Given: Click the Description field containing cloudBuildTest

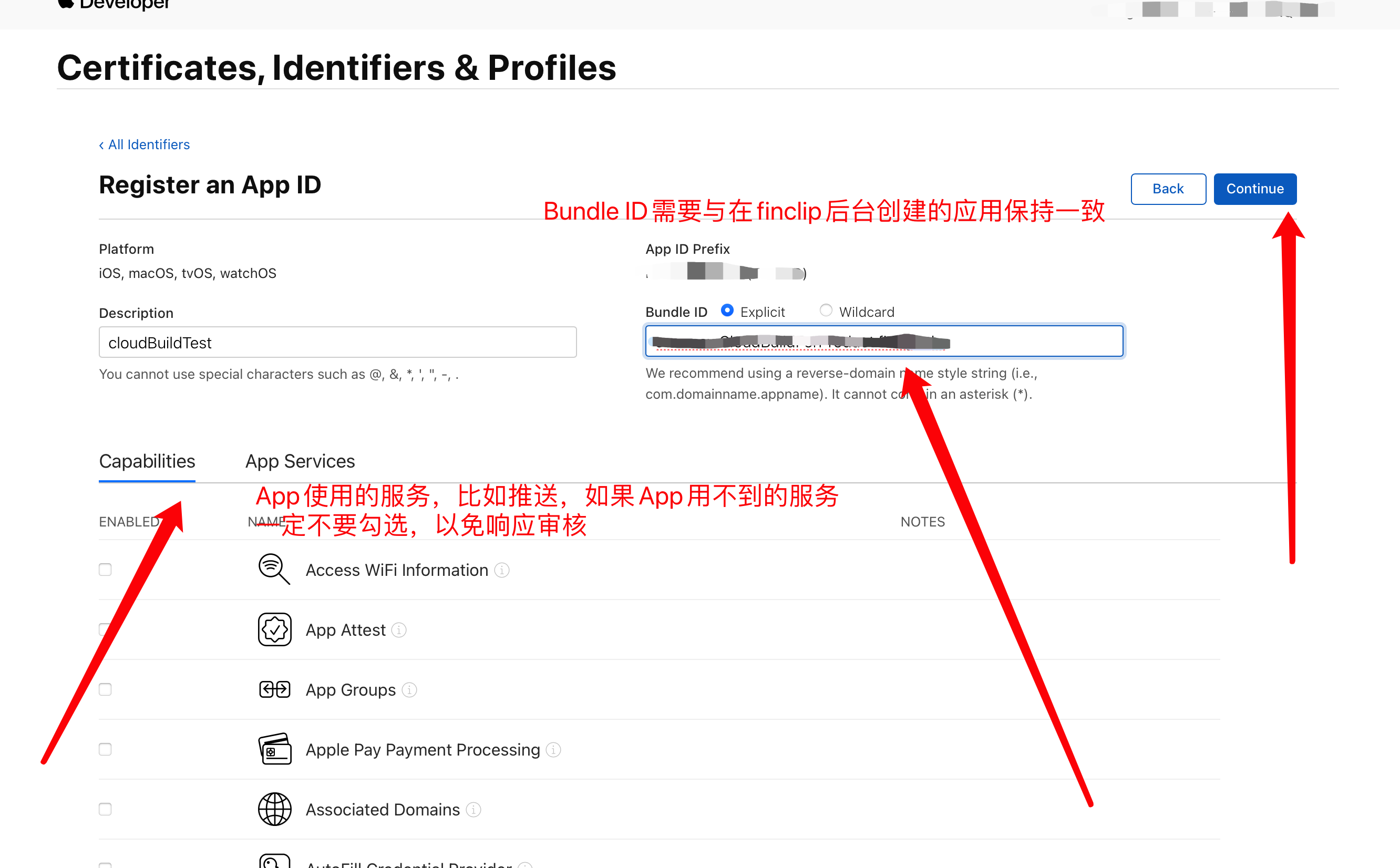Looking at the screenshot, I should pos(337,342).
